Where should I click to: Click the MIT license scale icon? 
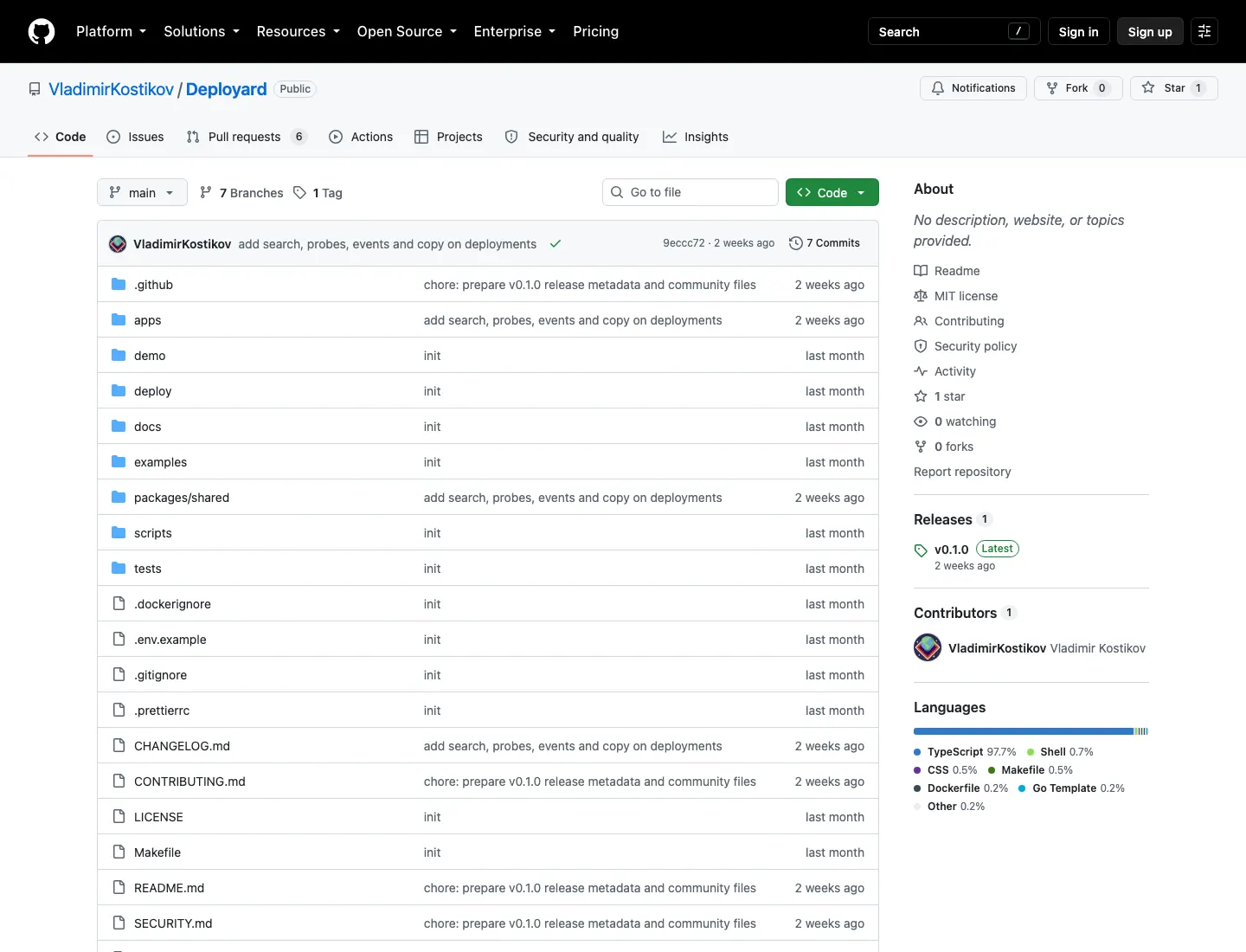(x=921, y=296)
